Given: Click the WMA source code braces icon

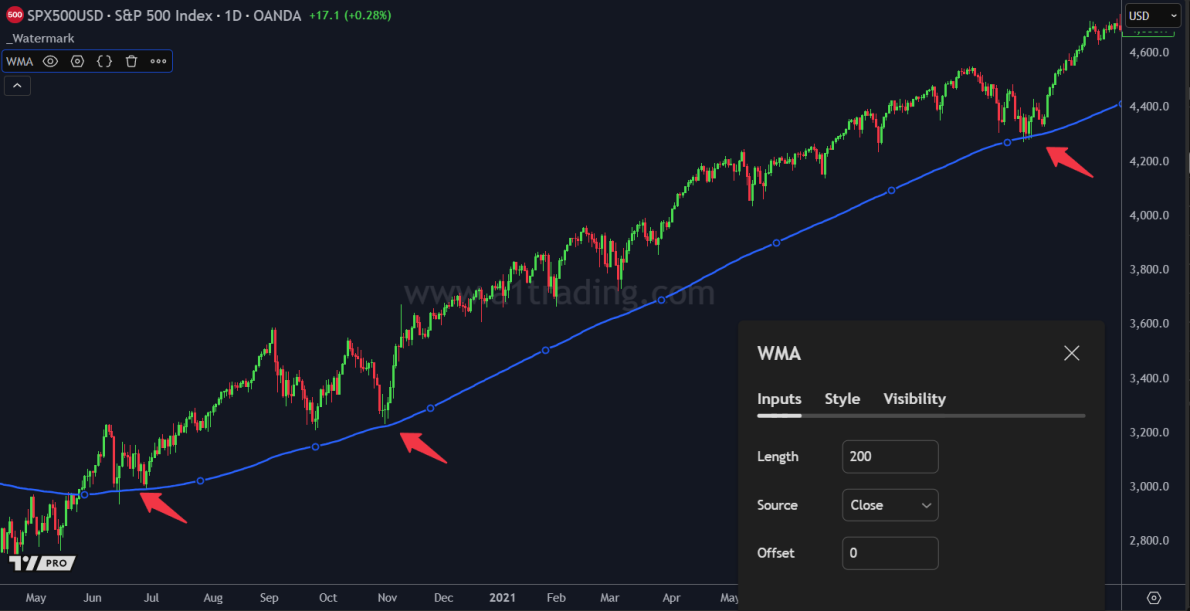Looking at the screenshot, I should (x=104, y=61).
